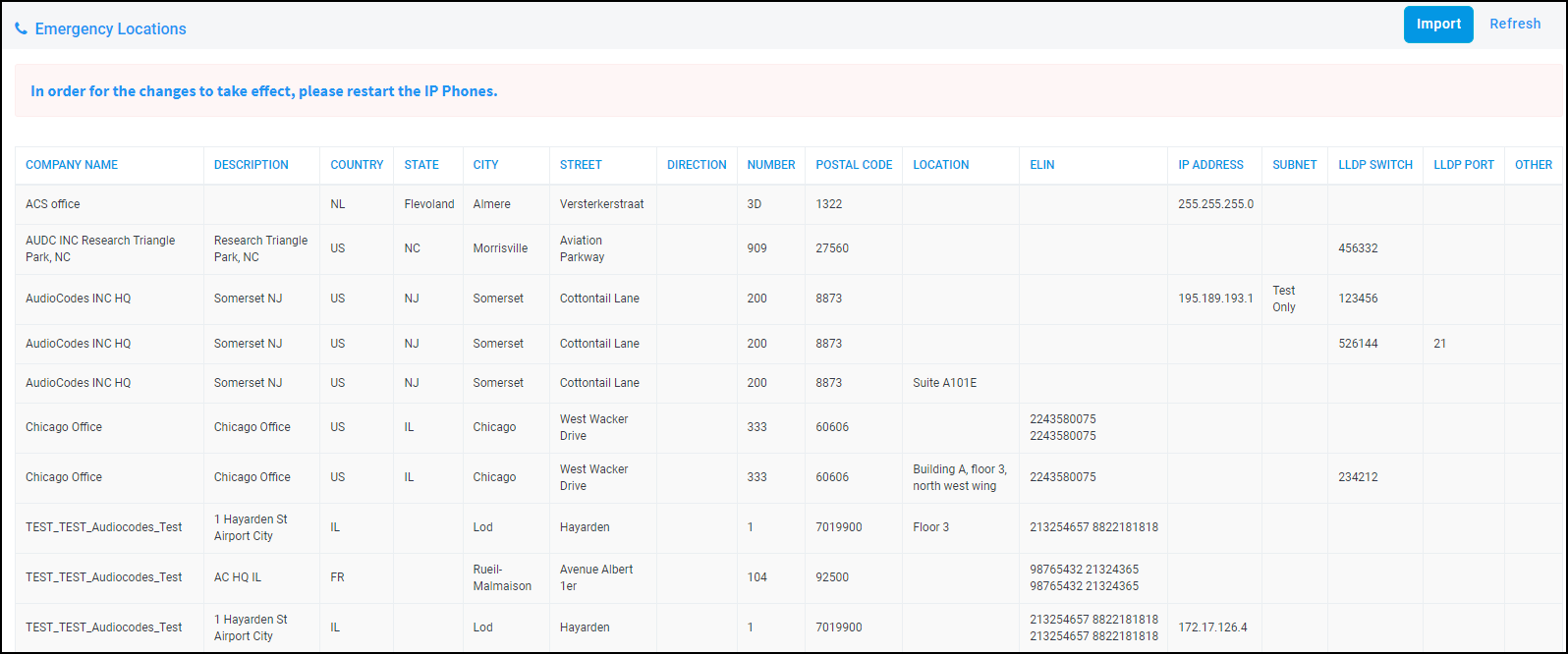
Task: Click the LOCATION column header
Action: 941,165
